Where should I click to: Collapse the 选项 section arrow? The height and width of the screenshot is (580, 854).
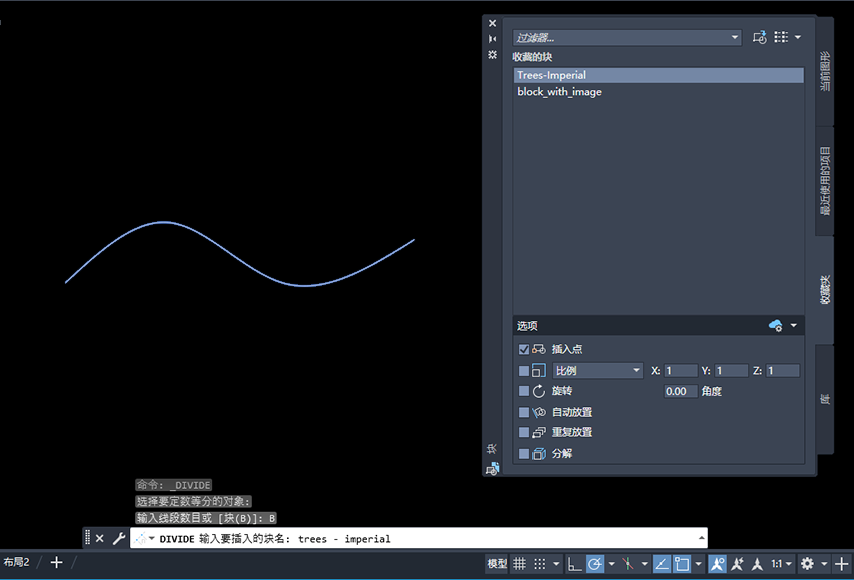click(x=794, y=326)
